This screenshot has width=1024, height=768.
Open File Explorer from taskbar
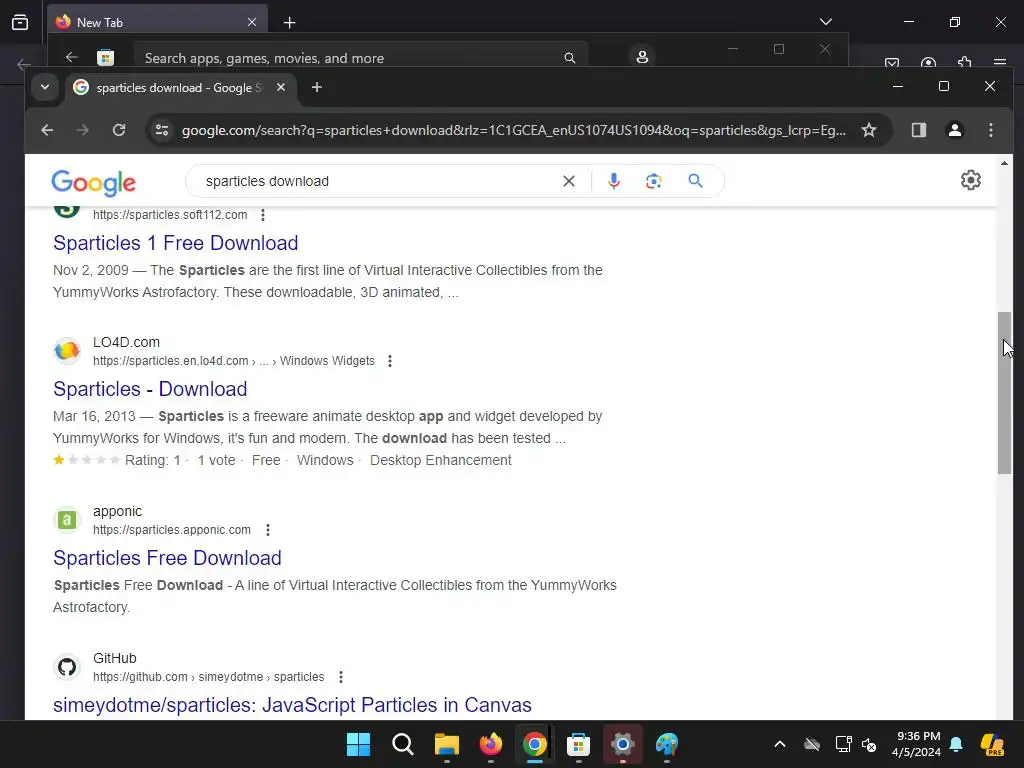coord(447,744)
